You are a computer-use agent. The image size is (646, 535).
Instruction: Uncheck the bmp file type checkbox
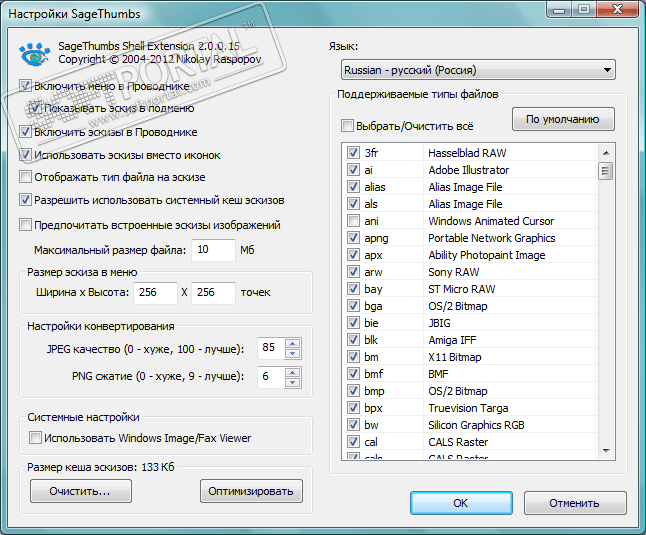353,390
